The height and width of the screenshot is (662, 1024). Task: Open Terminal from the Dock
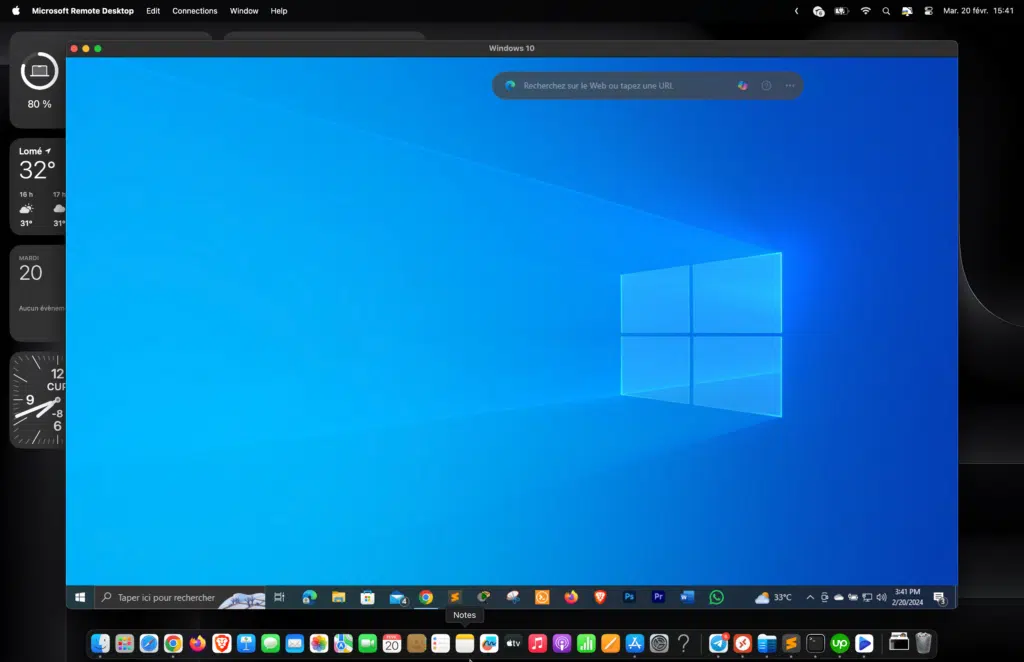816,644
